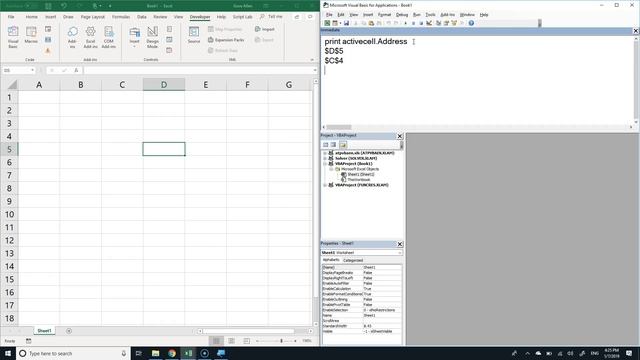
Task: Switch to Page Layout view icon
Action: tap(231, 340)
